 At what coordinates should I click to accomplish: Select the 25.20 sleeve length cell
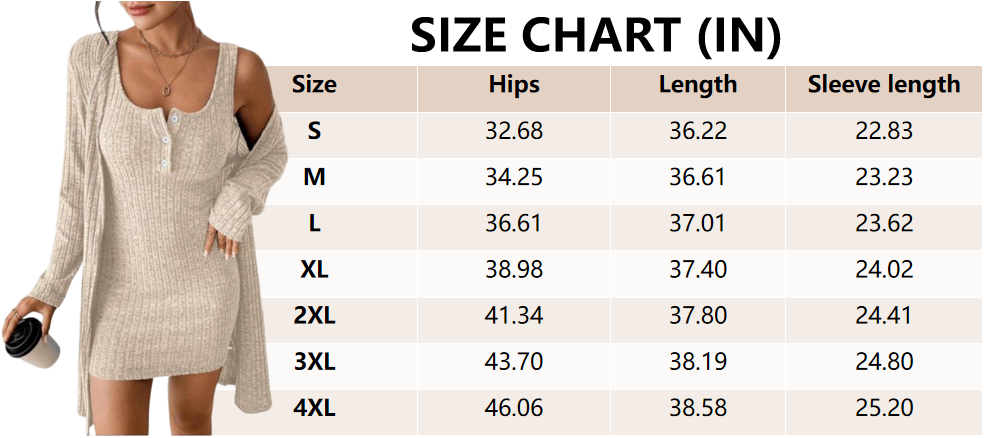tap(884, 410)
